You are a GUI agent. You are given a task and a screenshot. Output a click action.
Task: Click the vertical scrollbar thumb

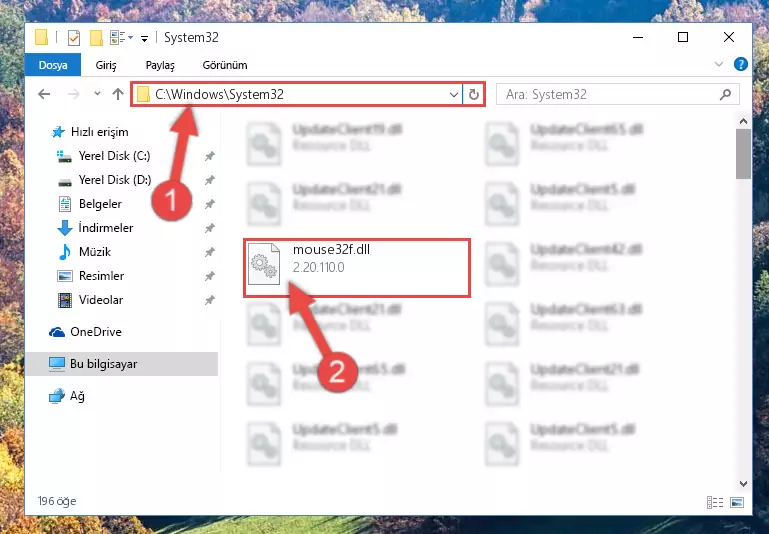click(743, 154)
